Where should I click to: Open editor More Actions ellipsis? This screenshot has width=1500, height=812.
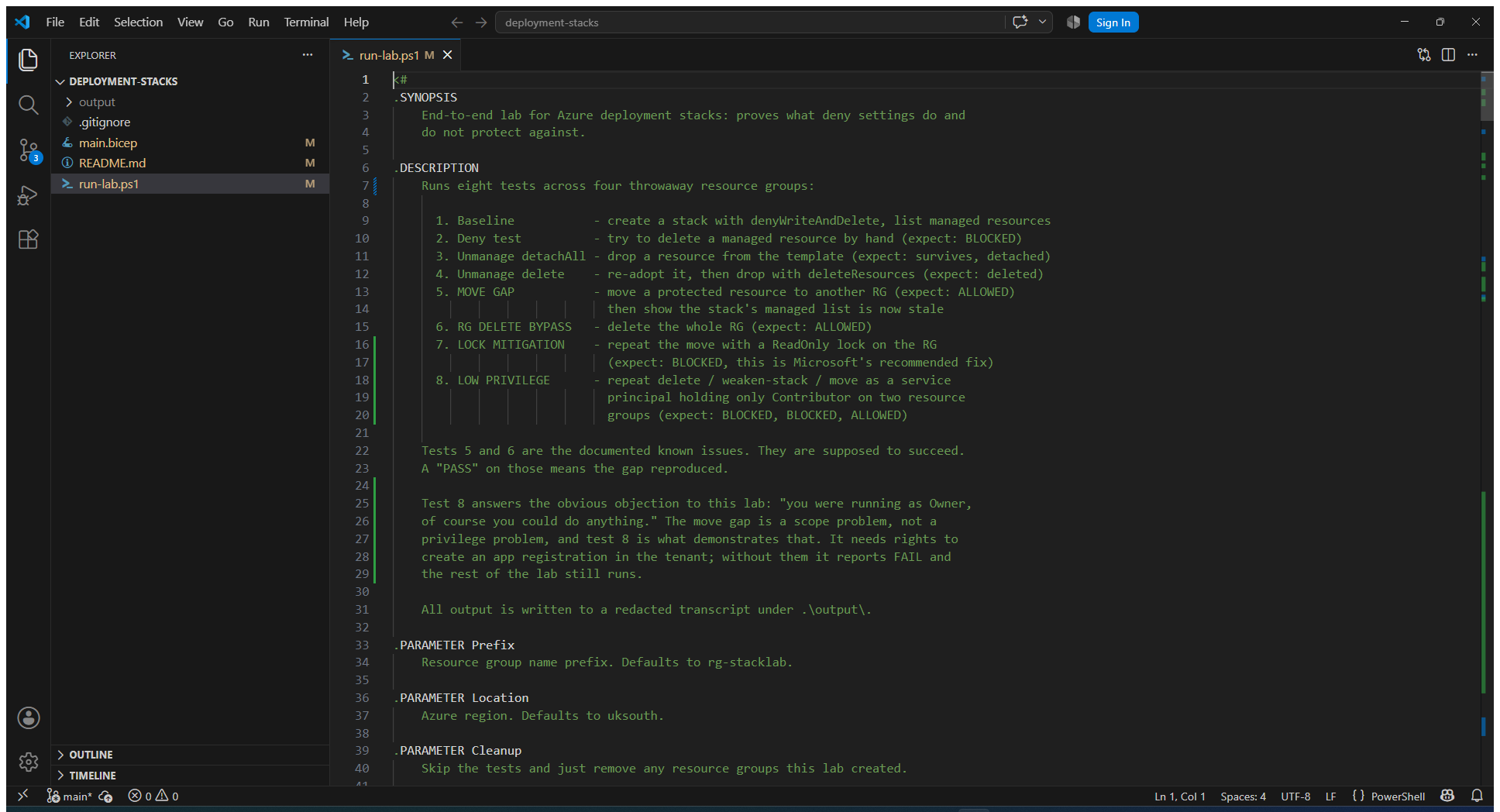pos(1472,55)
